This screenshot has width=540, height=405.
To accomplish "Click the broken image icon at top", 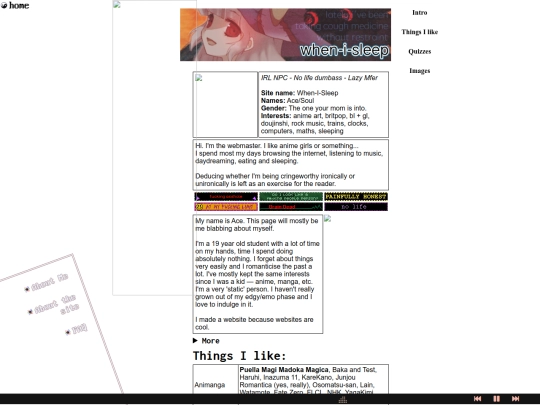I will tap(117, 4).
